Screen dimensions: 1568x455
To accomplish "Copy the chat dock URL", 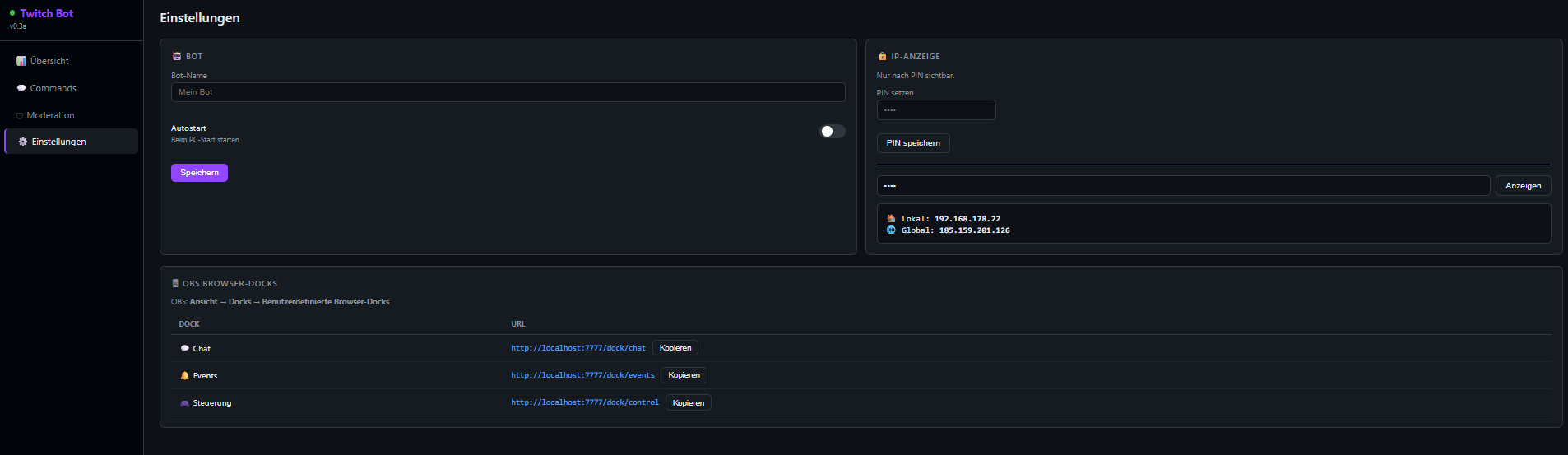I will (675, 348).
